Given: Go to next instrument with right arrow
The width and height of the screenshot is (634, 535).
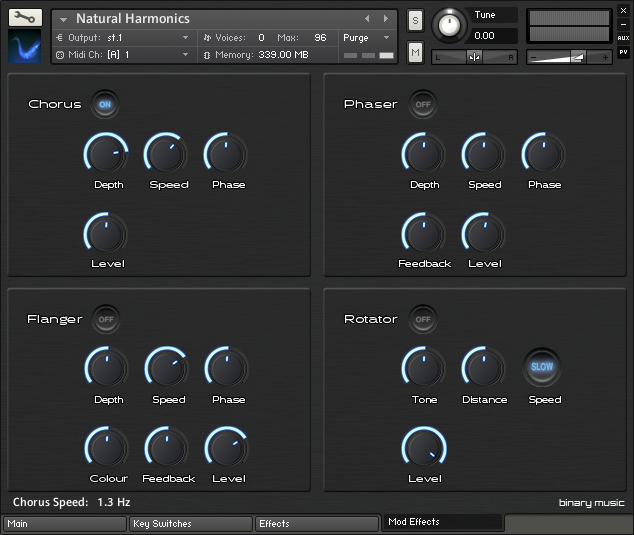Looking at the screenshot, I should tap(386, 18).
